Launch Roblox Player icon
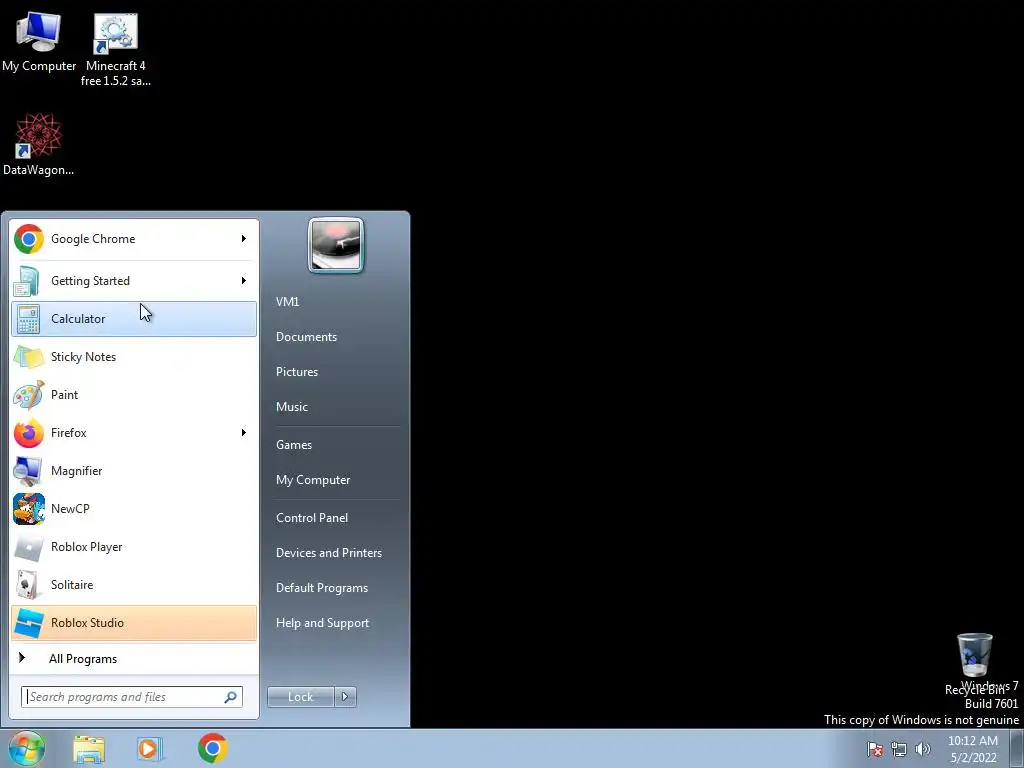 28,547
